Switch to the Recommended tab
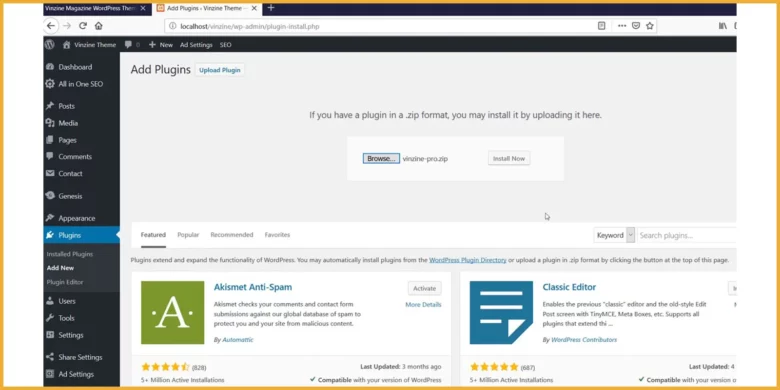 tap(232, 235)
